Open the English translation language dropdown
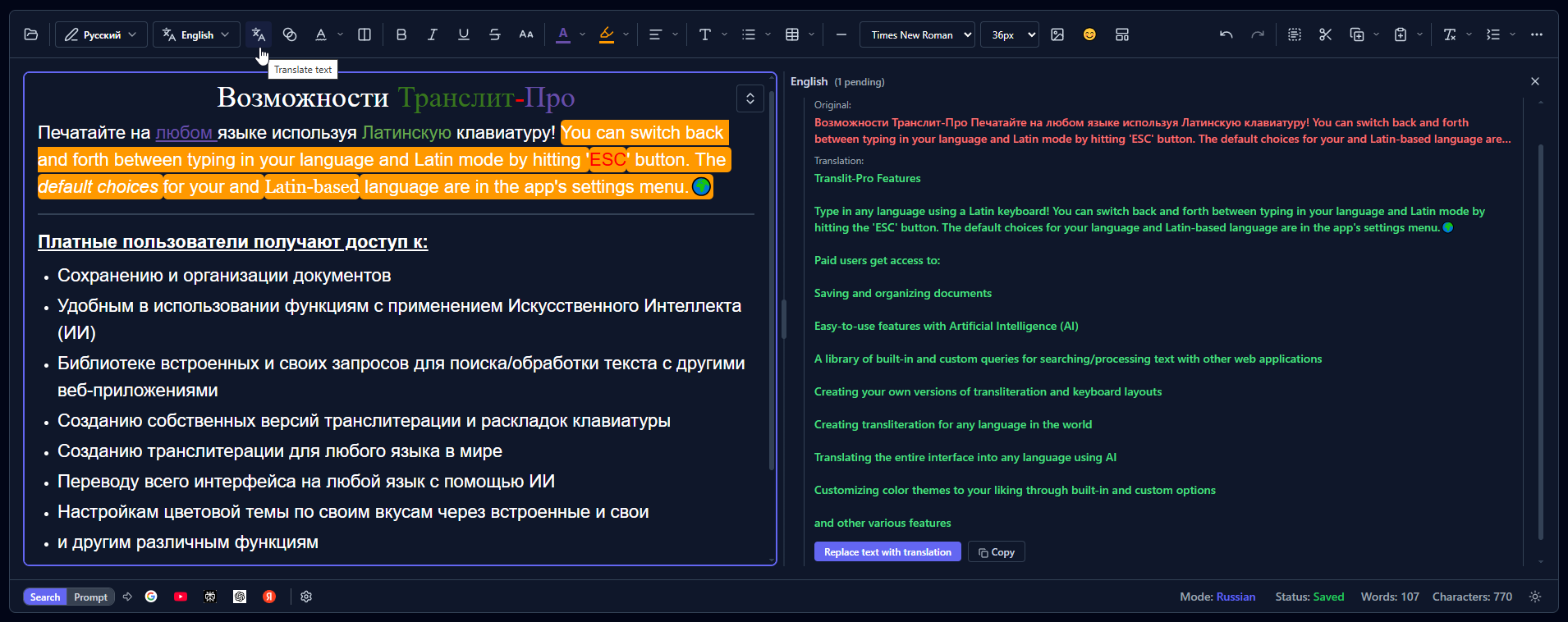 tap(197, 34)
